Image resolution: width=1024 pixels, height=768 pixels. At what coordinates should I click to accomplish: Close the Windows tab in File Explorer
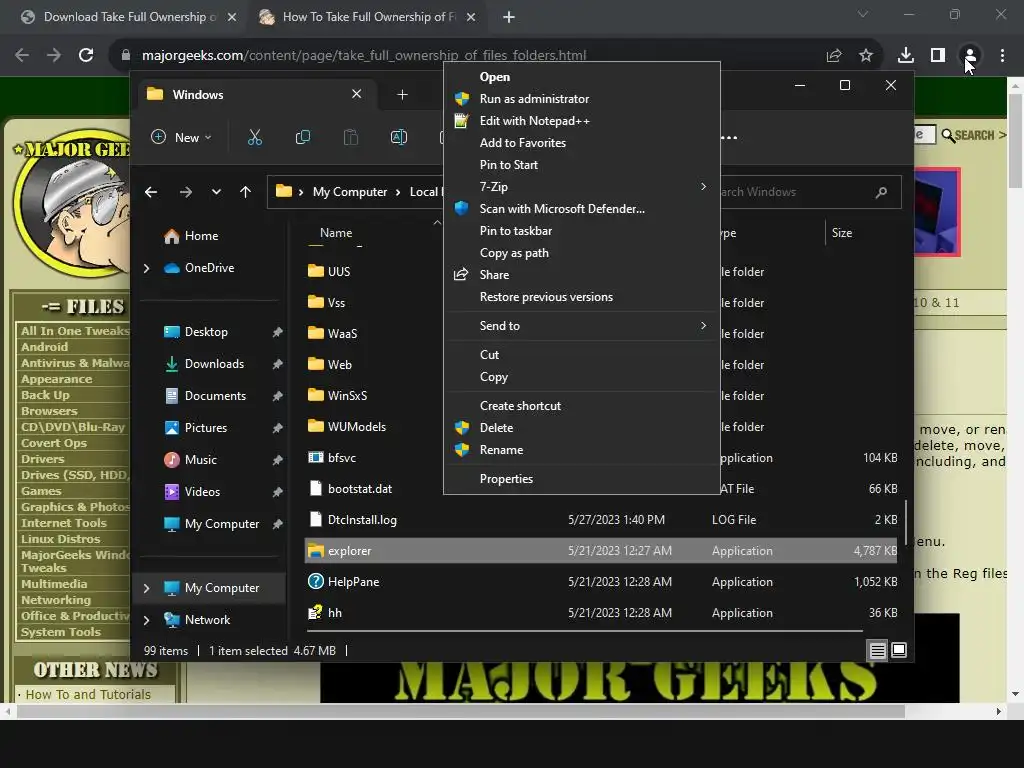click(357, 94)
